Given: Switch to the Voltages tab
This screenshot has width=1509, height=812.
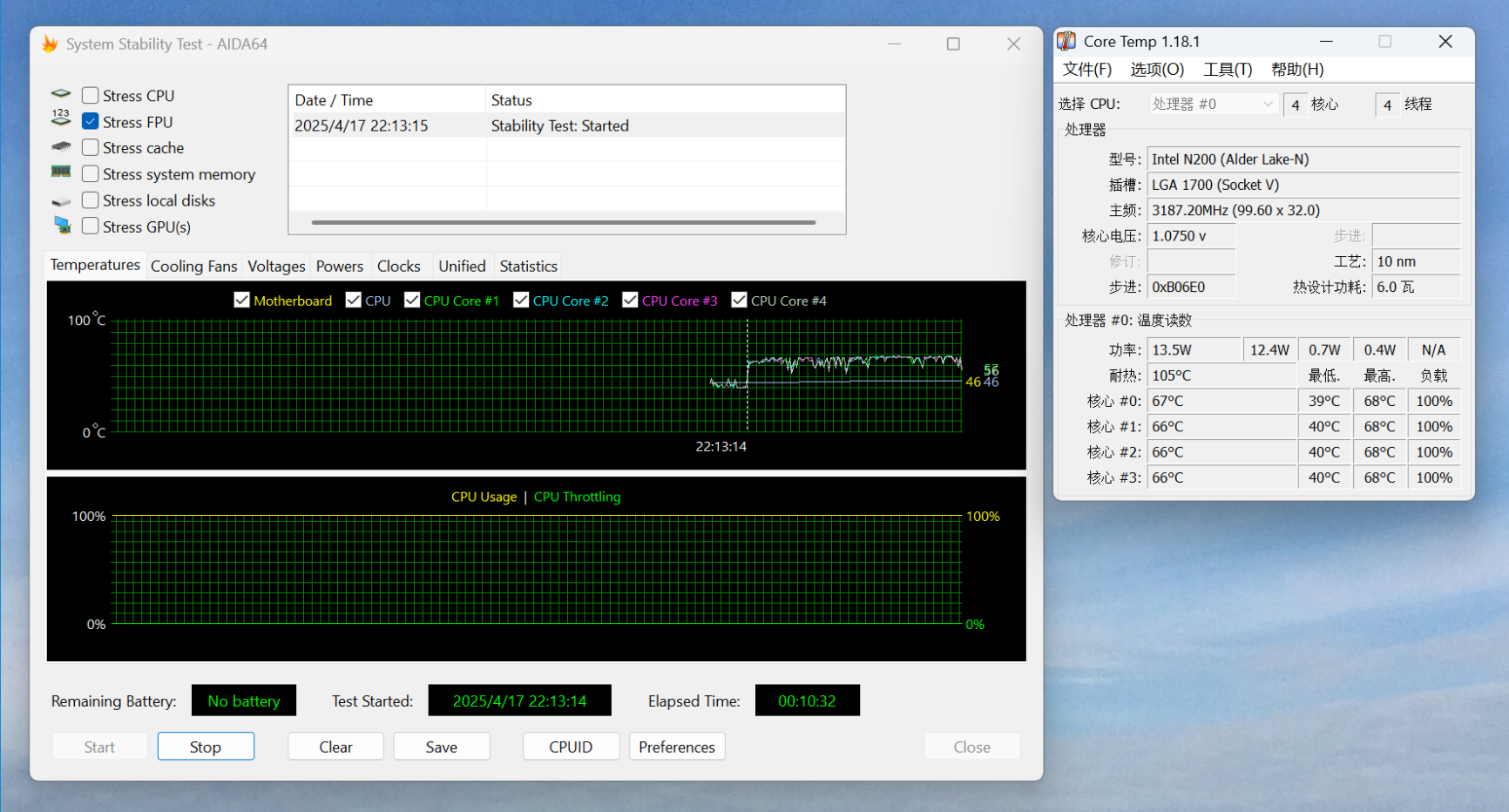Looking at the screenshot, I should (x=276, y=266).
